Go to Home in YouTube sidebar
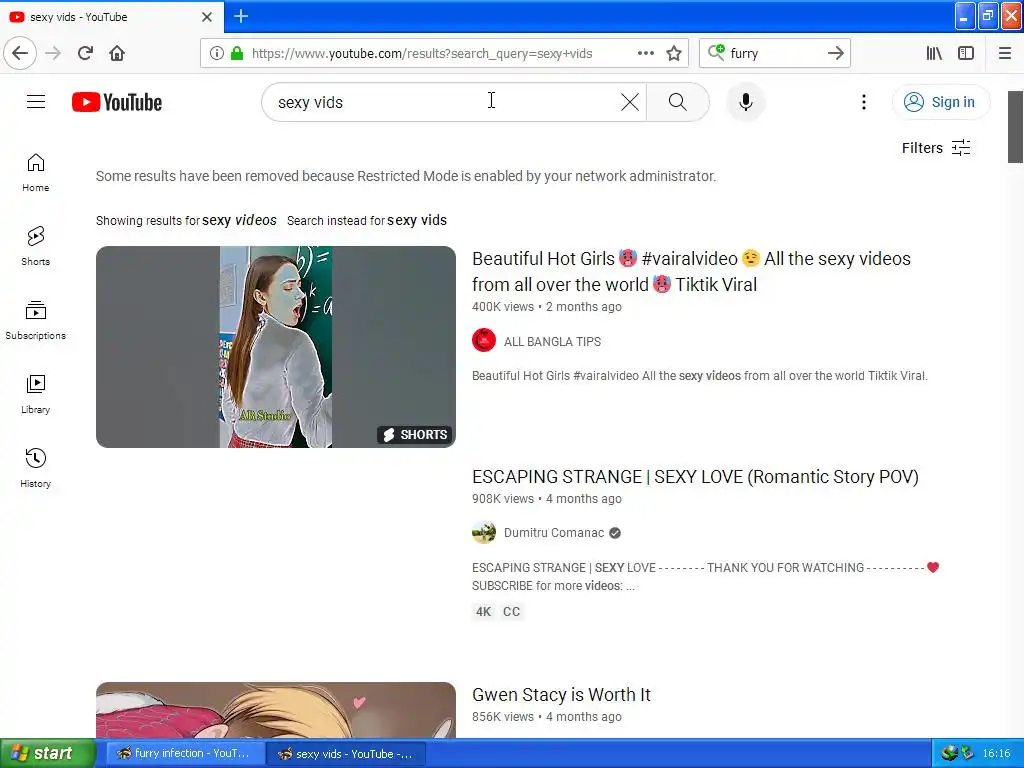1024x768 pixels. tap(35, 173)
